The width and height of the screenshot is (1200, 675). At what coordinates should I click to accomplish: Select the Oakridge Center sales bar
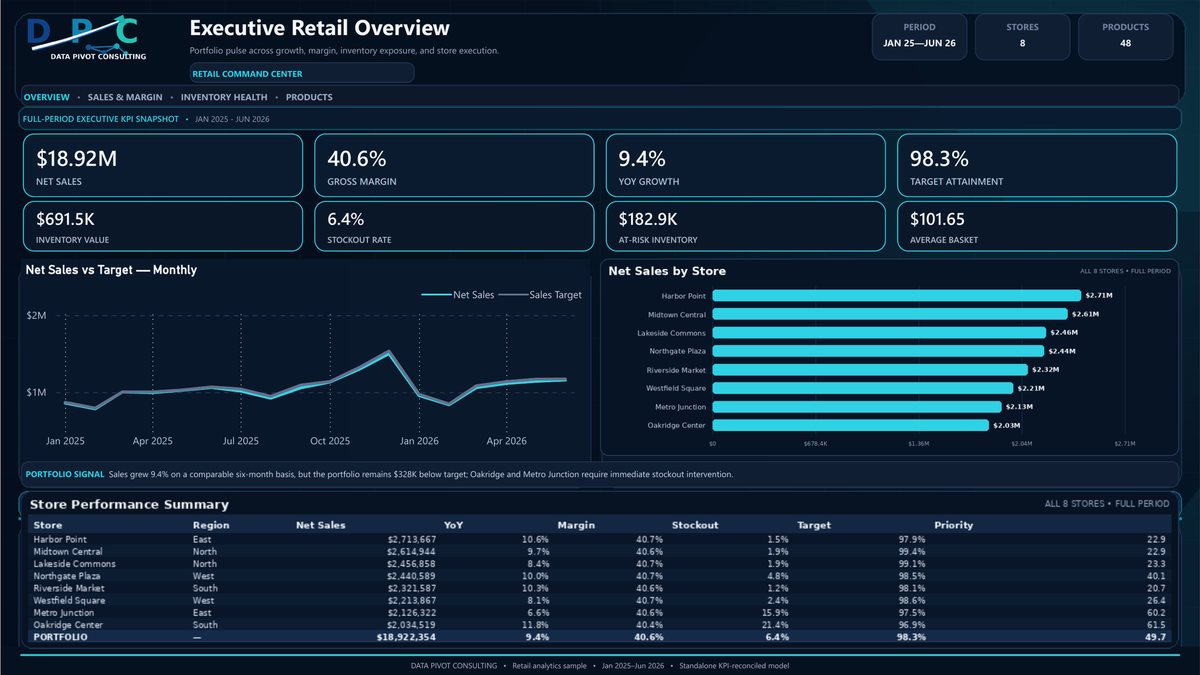click(850, 425)
